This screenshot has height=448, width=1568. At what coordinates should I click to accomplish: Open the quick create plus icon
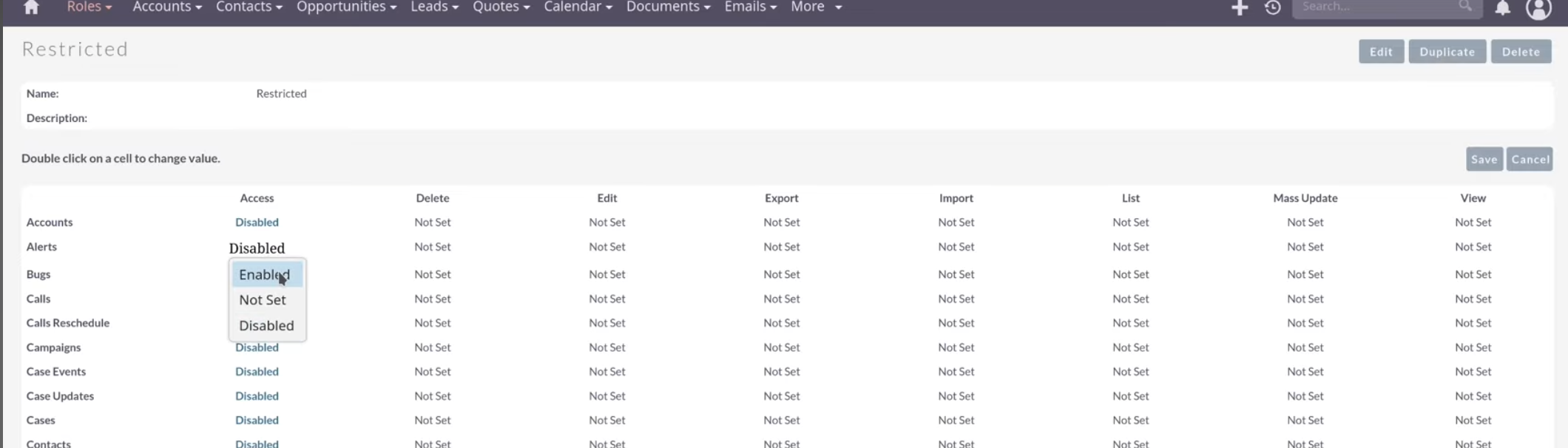(x=1240, y=7)
